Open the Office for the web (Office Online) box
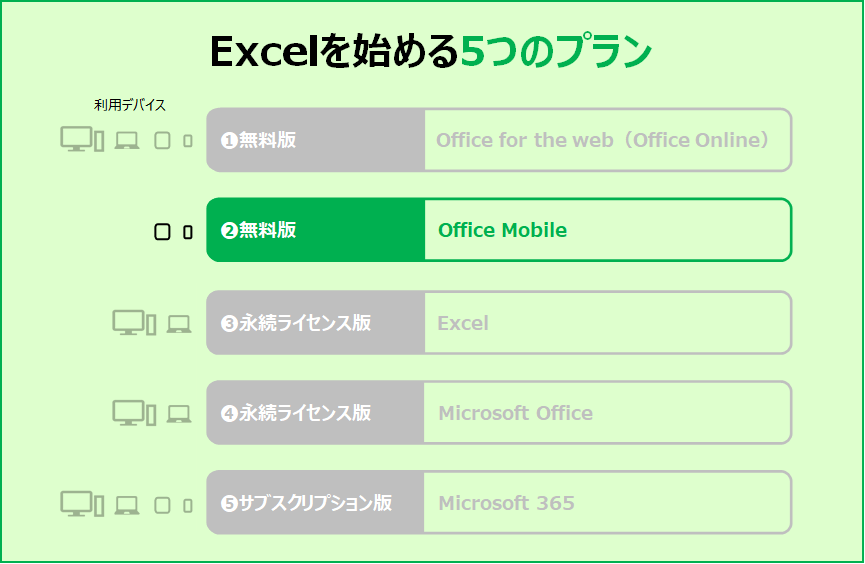865x564 pixels. click(608, 140)
